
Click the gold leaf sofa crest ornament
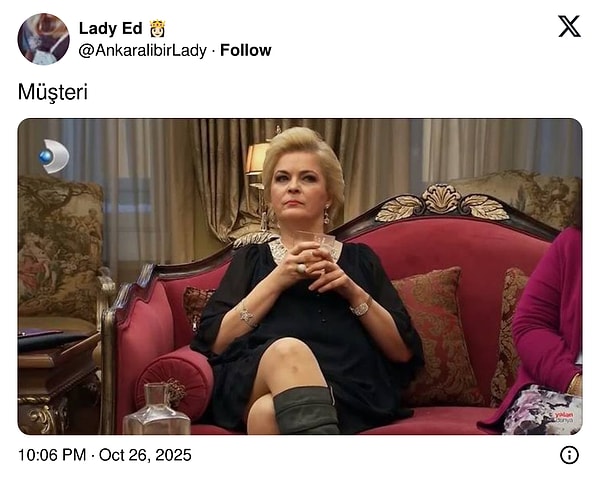click(x=442, y=203)
